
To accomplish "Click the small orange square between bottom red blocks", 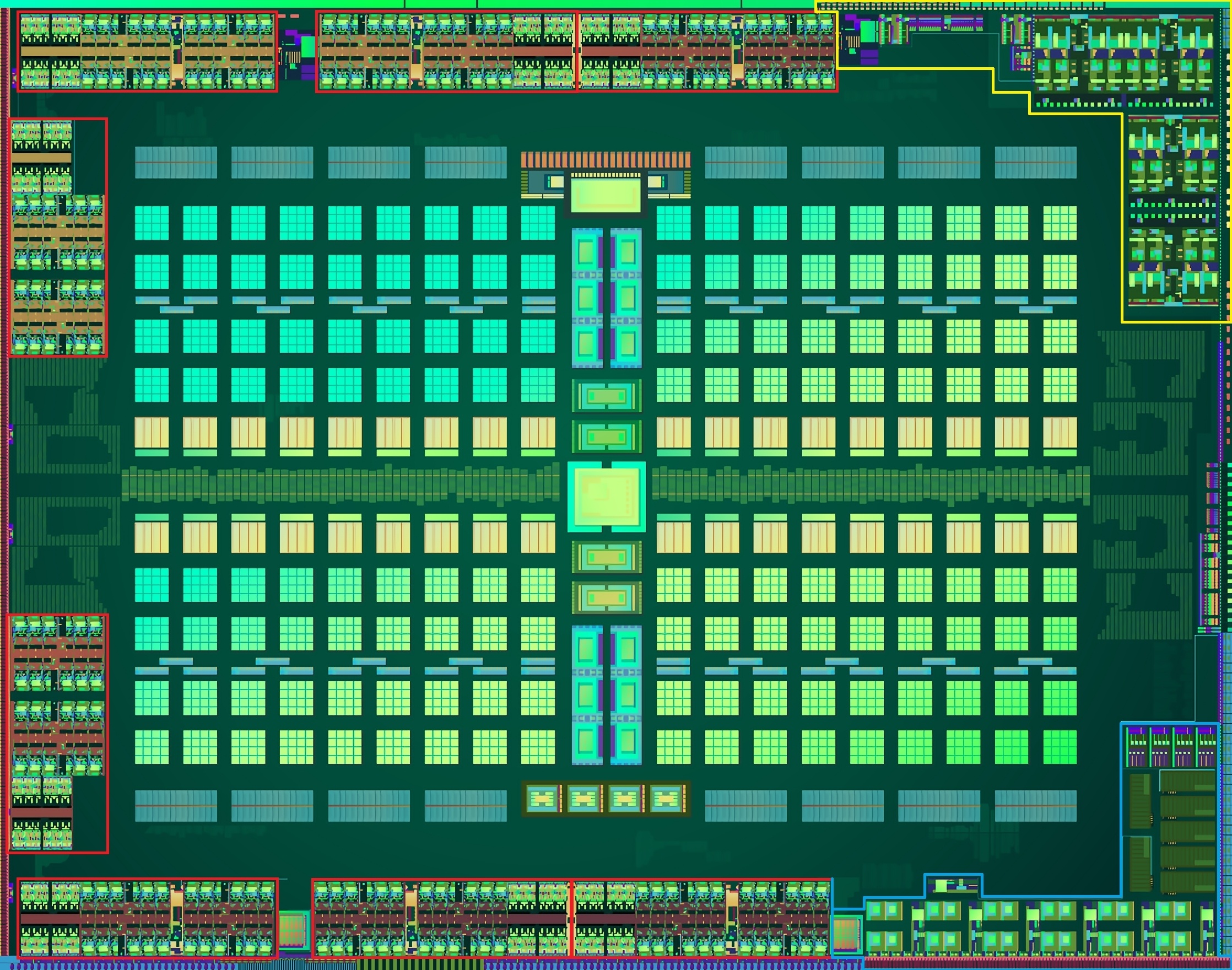I will tap(293, 930).
